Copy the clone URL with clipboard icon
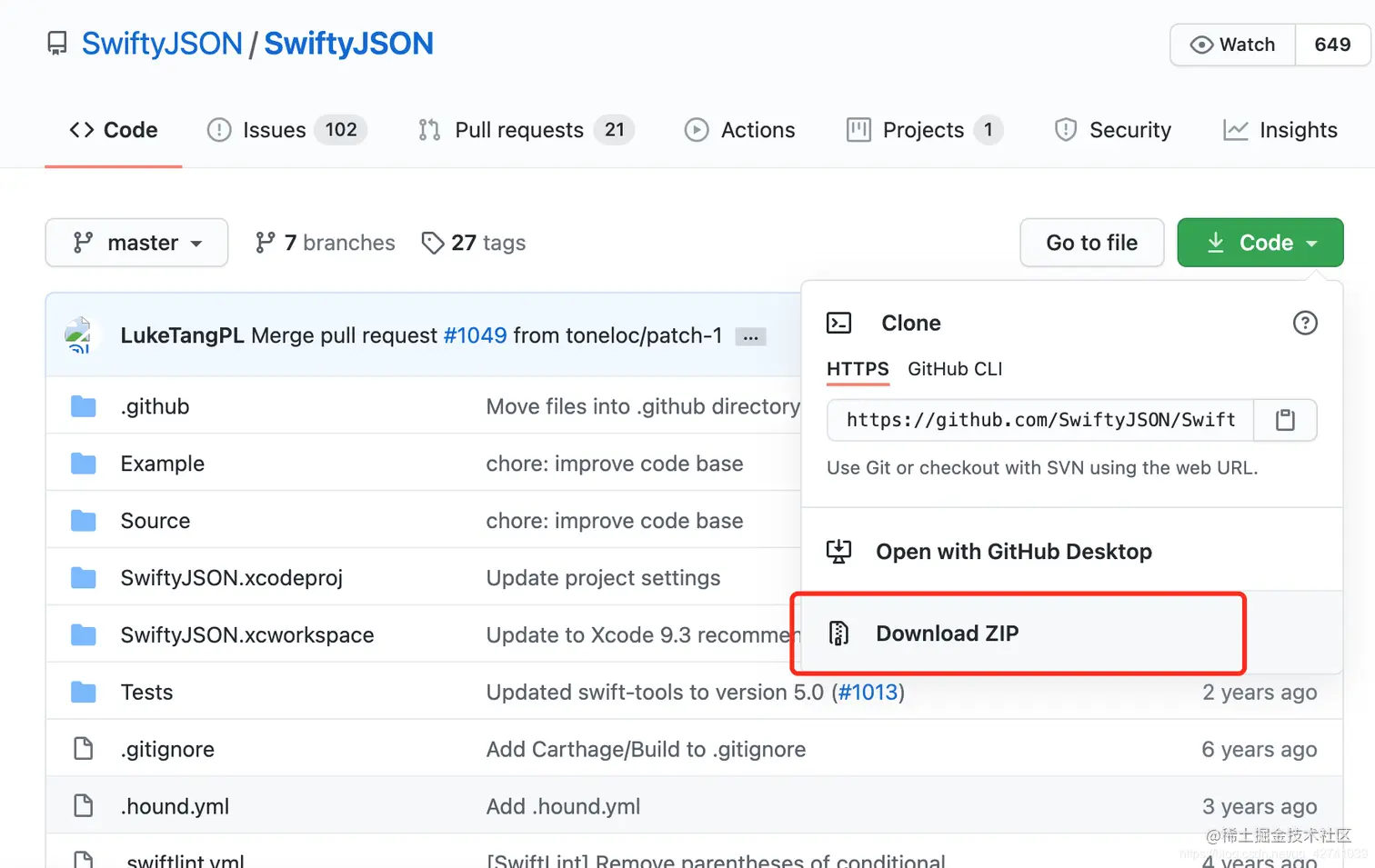The width and height of the screenshot is (1375, 868). coord(1284,420)
